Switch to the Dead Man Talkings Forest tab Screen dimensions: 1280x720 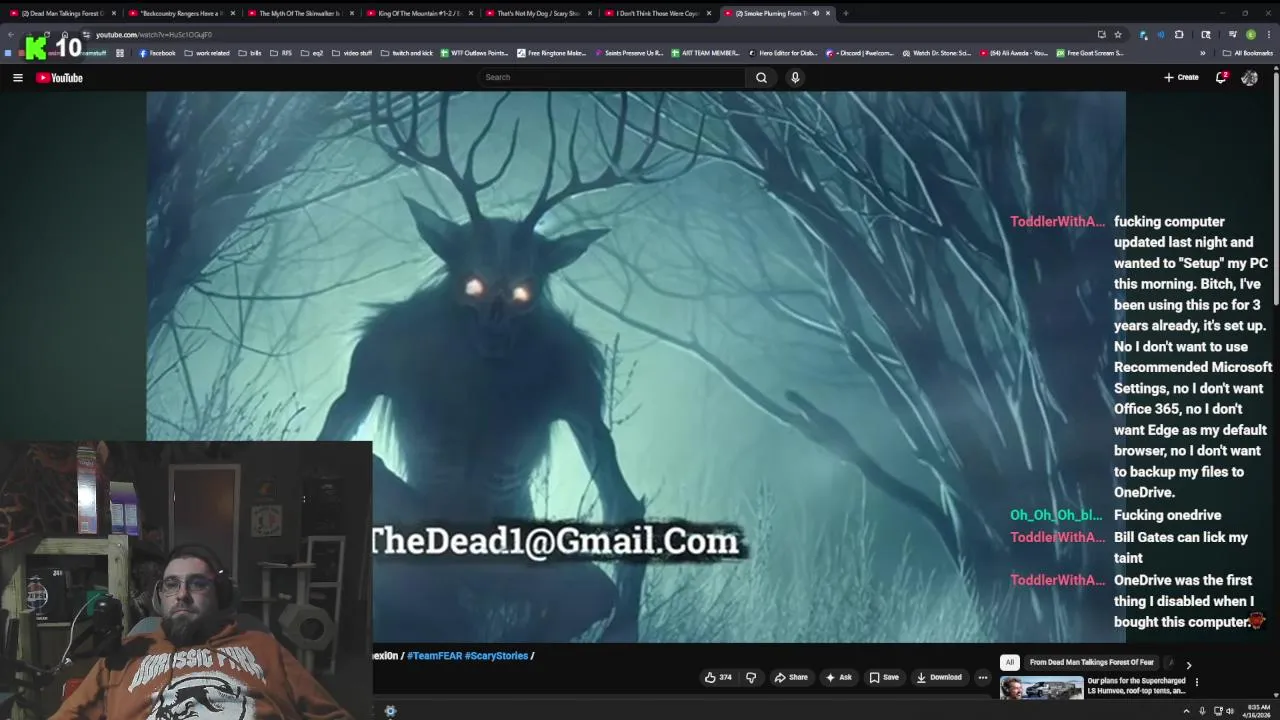coord(62,13)
